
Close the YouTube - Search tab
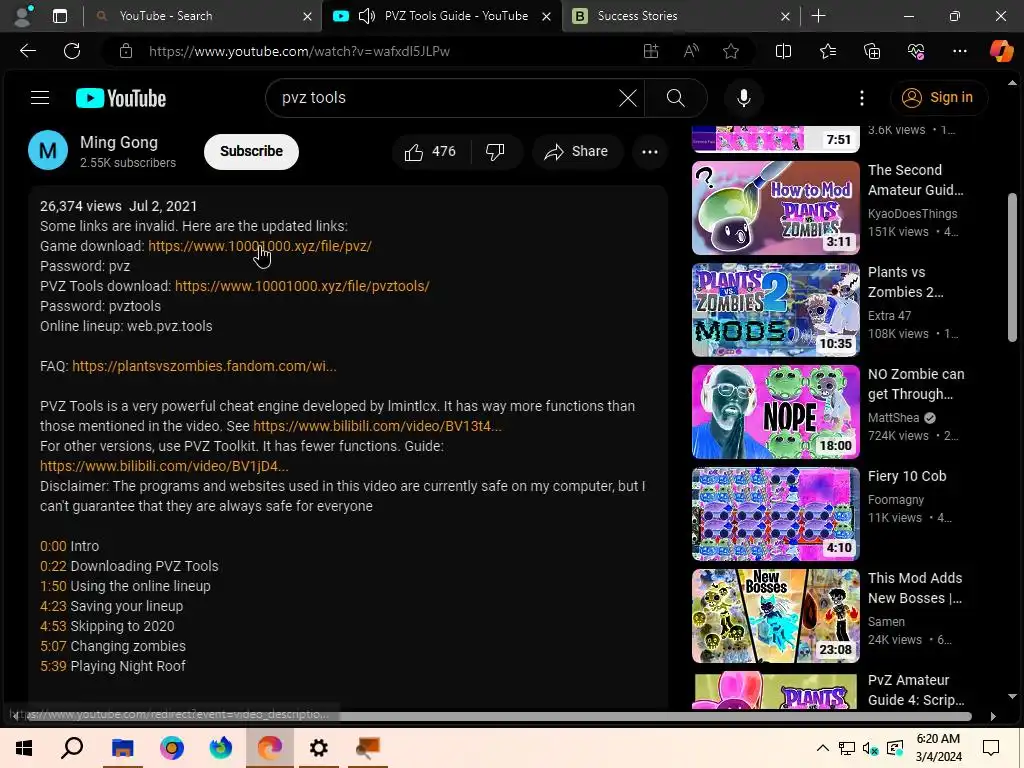point(307,16)
